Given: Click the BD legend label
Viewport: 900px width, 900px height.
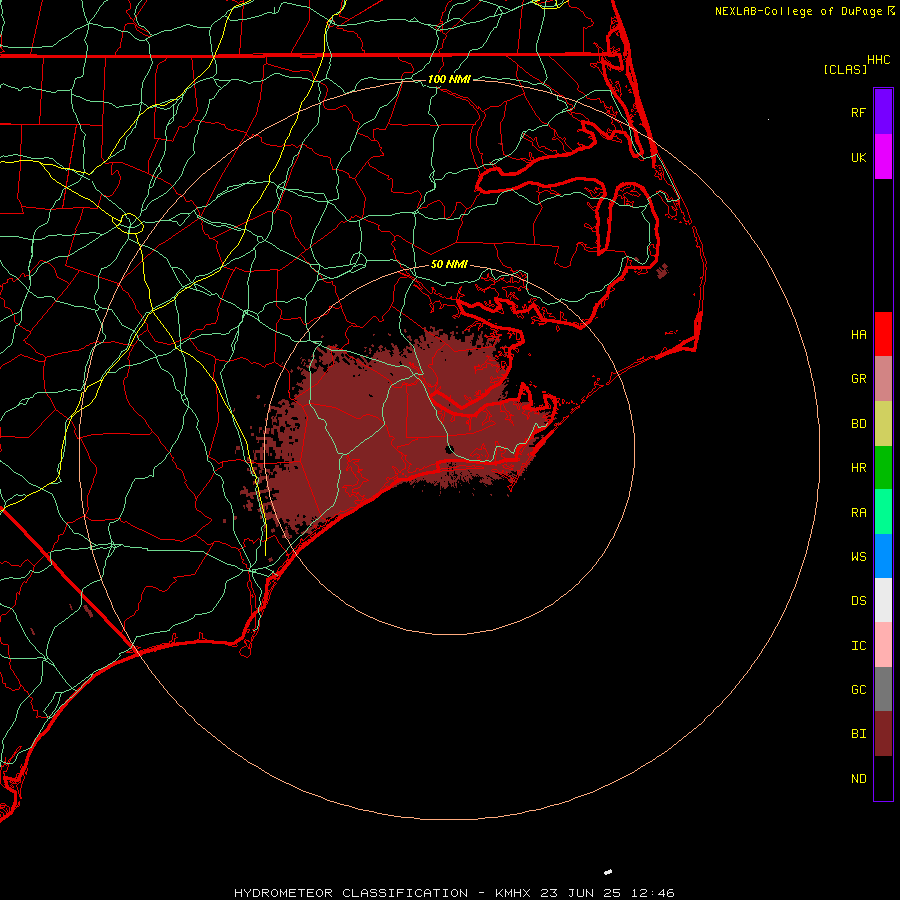Looking at the screenshot, I should pyautogui.click(x=858, y=424).
